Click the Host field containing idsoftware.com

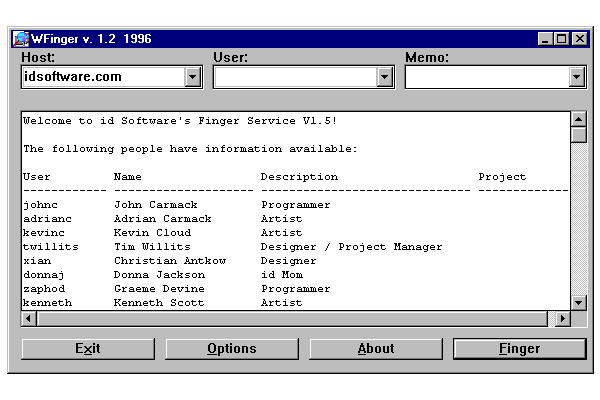point(102,77)
